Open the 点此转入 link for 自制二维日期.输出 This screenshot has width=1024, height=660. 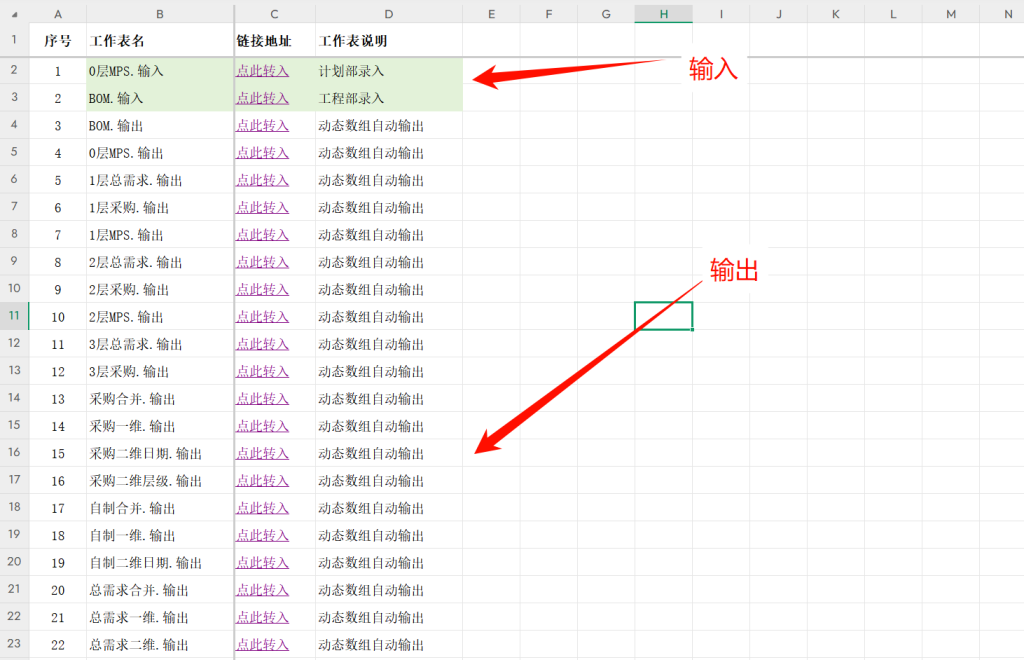click(x=262, y=563)
